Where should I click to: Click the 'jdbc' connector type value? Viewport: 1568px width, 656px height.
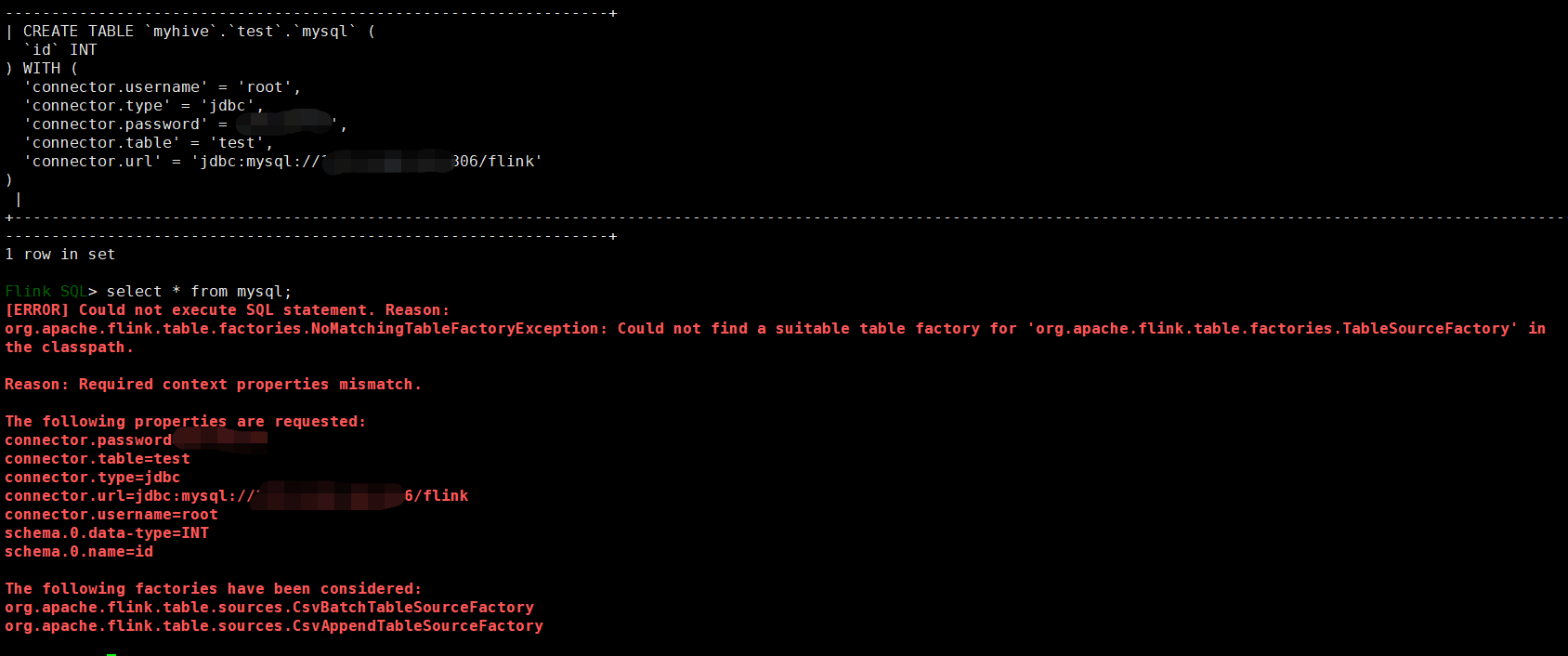click(228, 106)
